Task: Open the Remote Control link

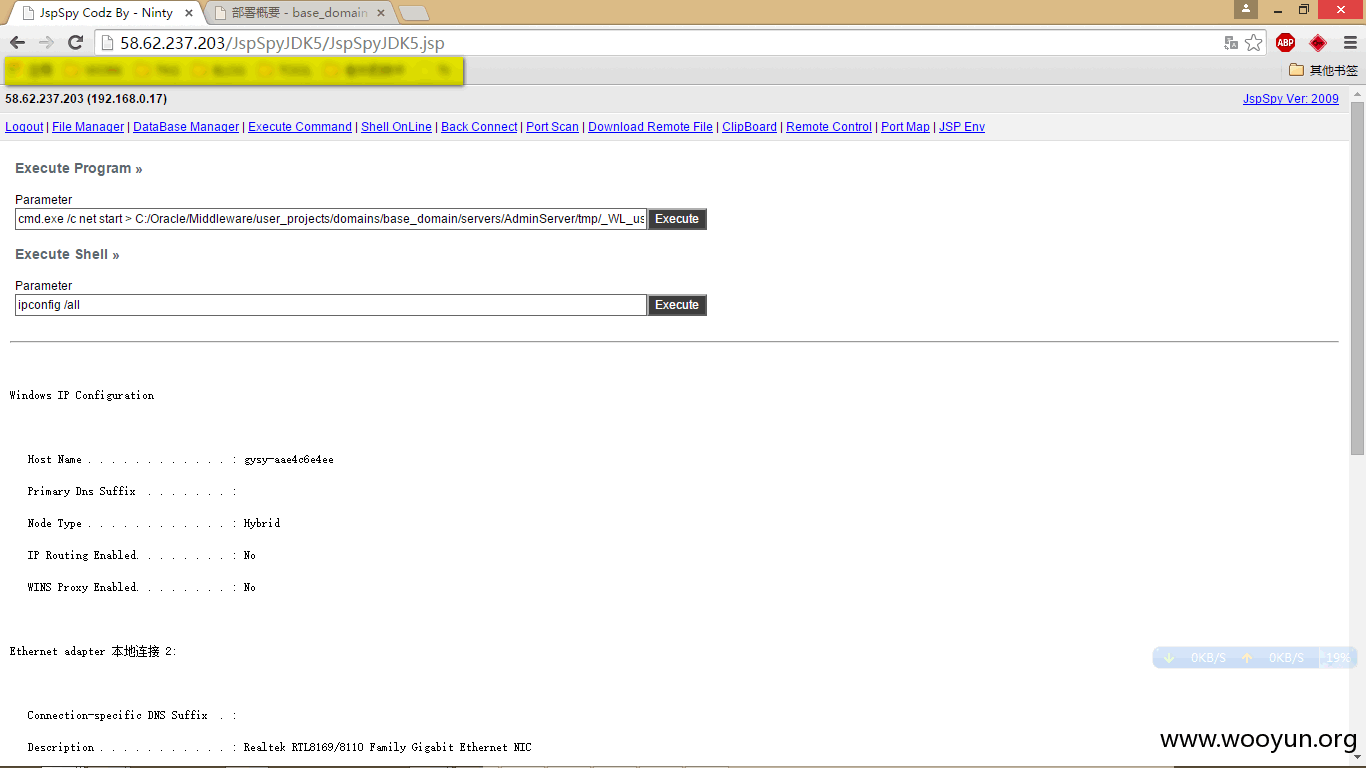Action: click(x=829, y=127)
